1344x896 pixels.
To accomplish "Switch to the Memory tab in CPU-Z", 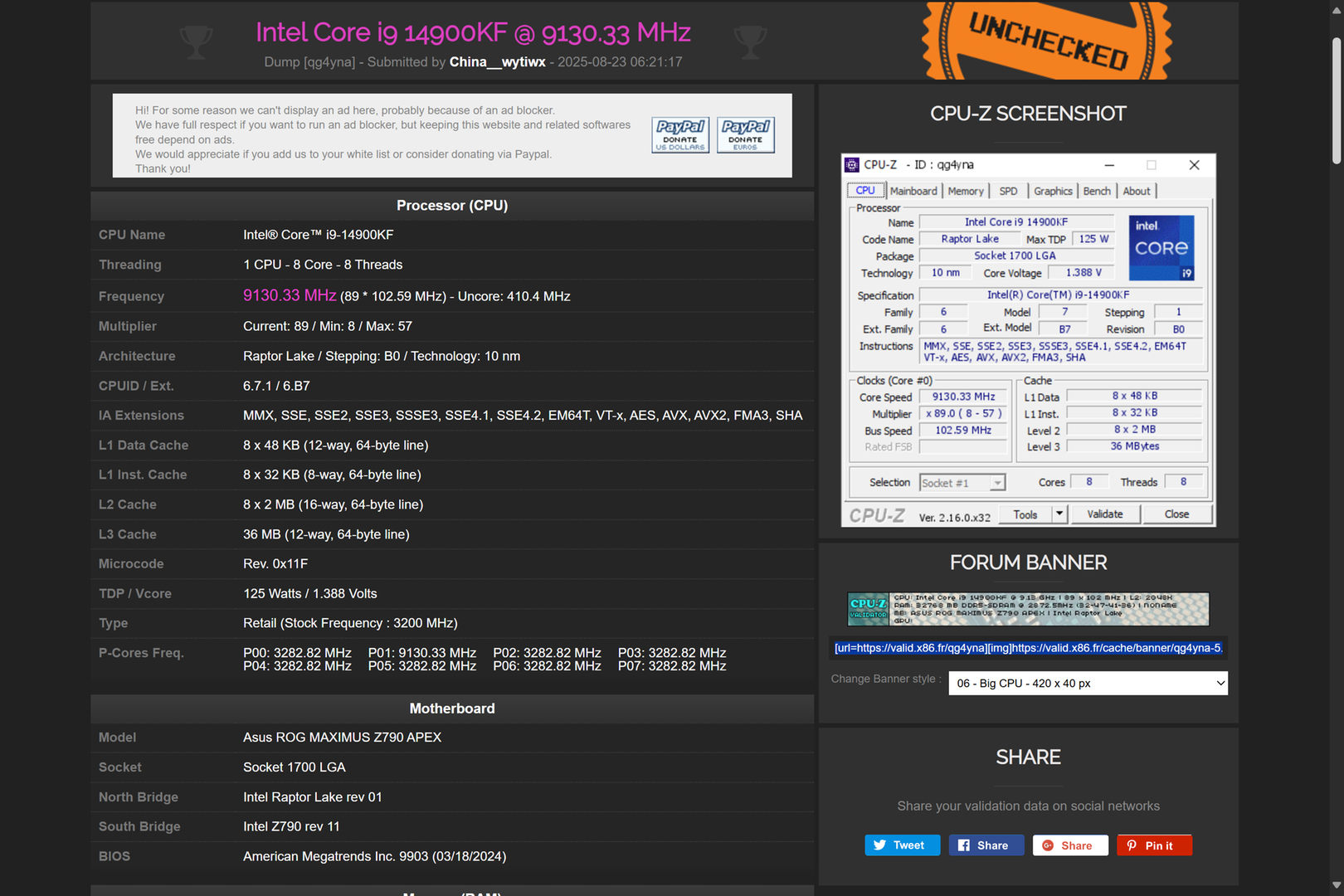I will pyautogui.click(x=966, y=191).
